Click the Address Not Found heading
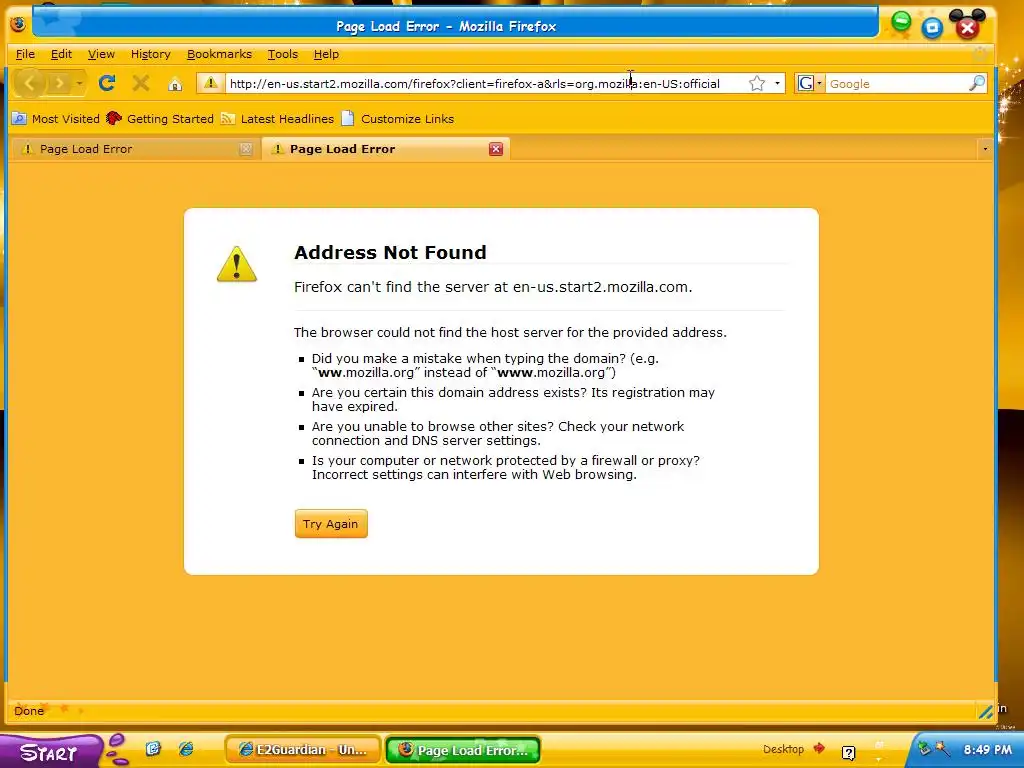Image resolution: width=1024 pixels, height=768 pixels. pos(390,252)
